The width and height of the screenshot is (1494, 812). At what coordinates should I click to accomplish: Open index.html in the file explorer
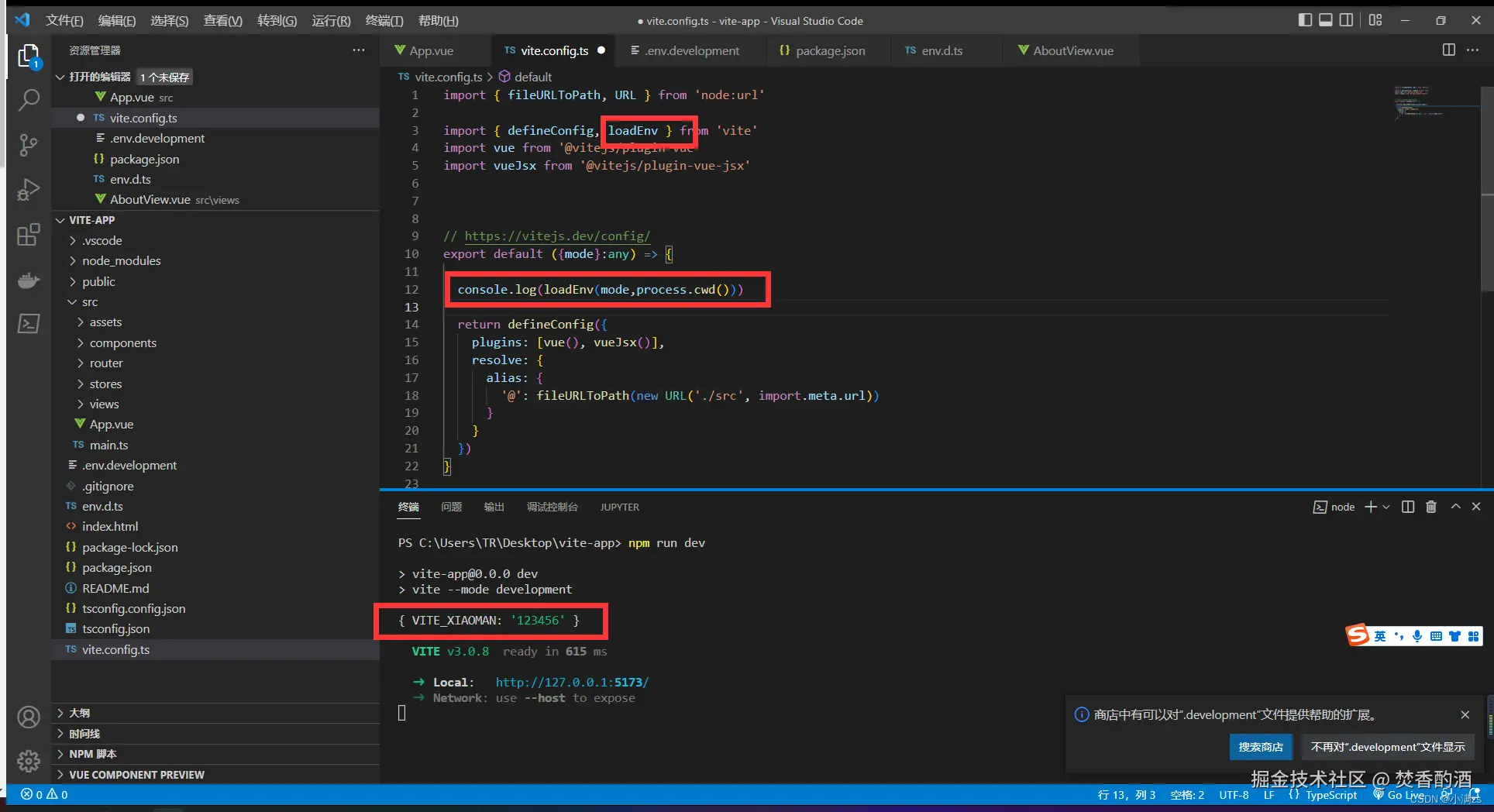click(110, 527)
